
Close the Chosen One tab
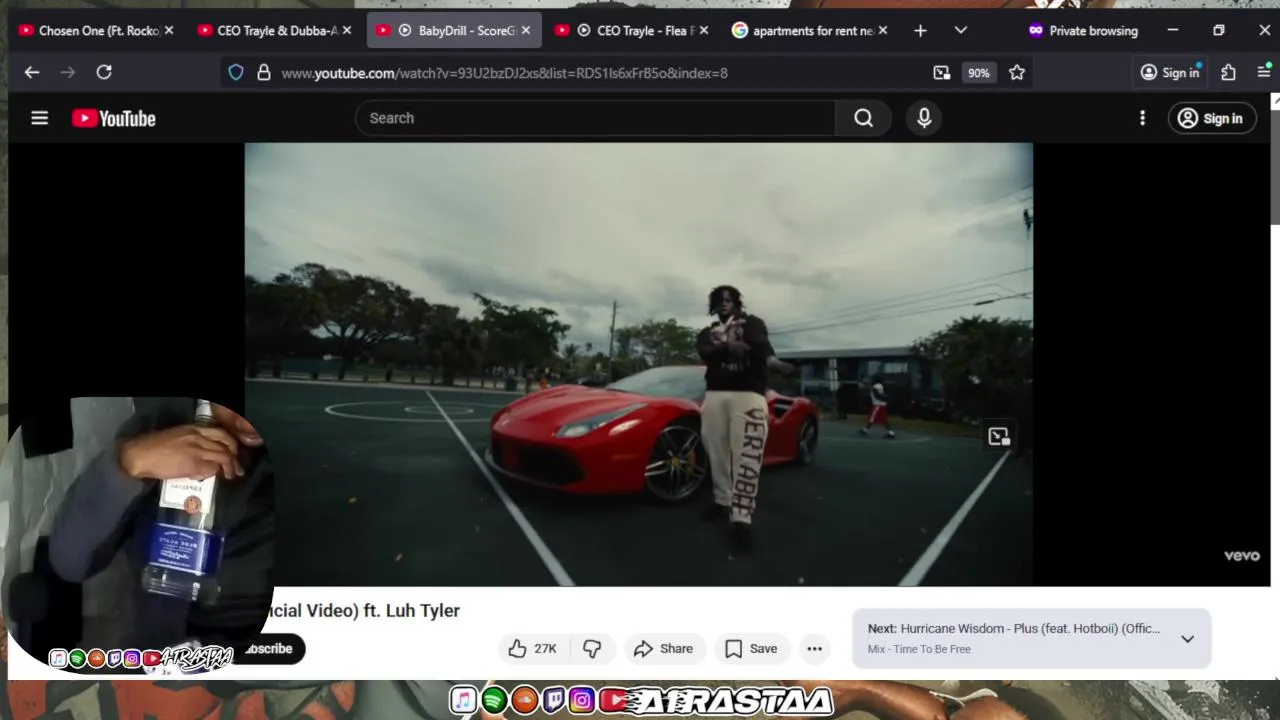click(168, 31)
